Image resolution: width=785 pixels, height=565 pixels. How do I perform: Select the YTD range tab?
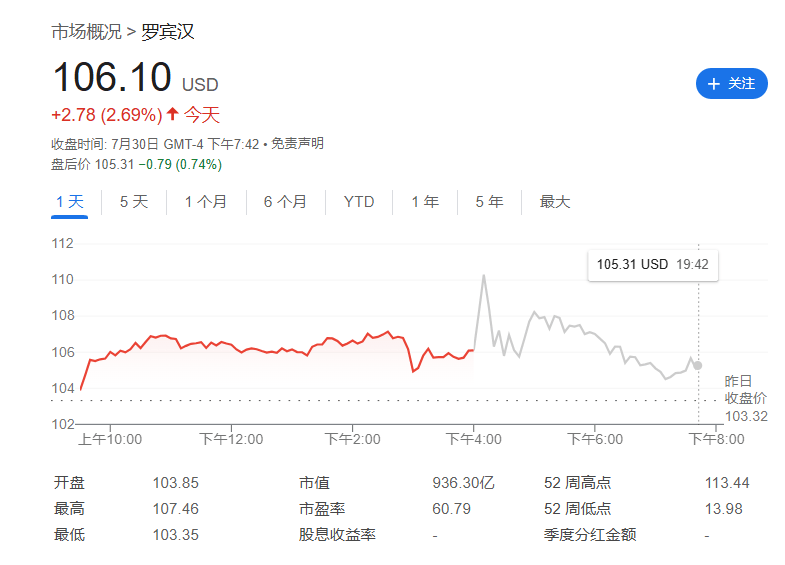(359, 202)
